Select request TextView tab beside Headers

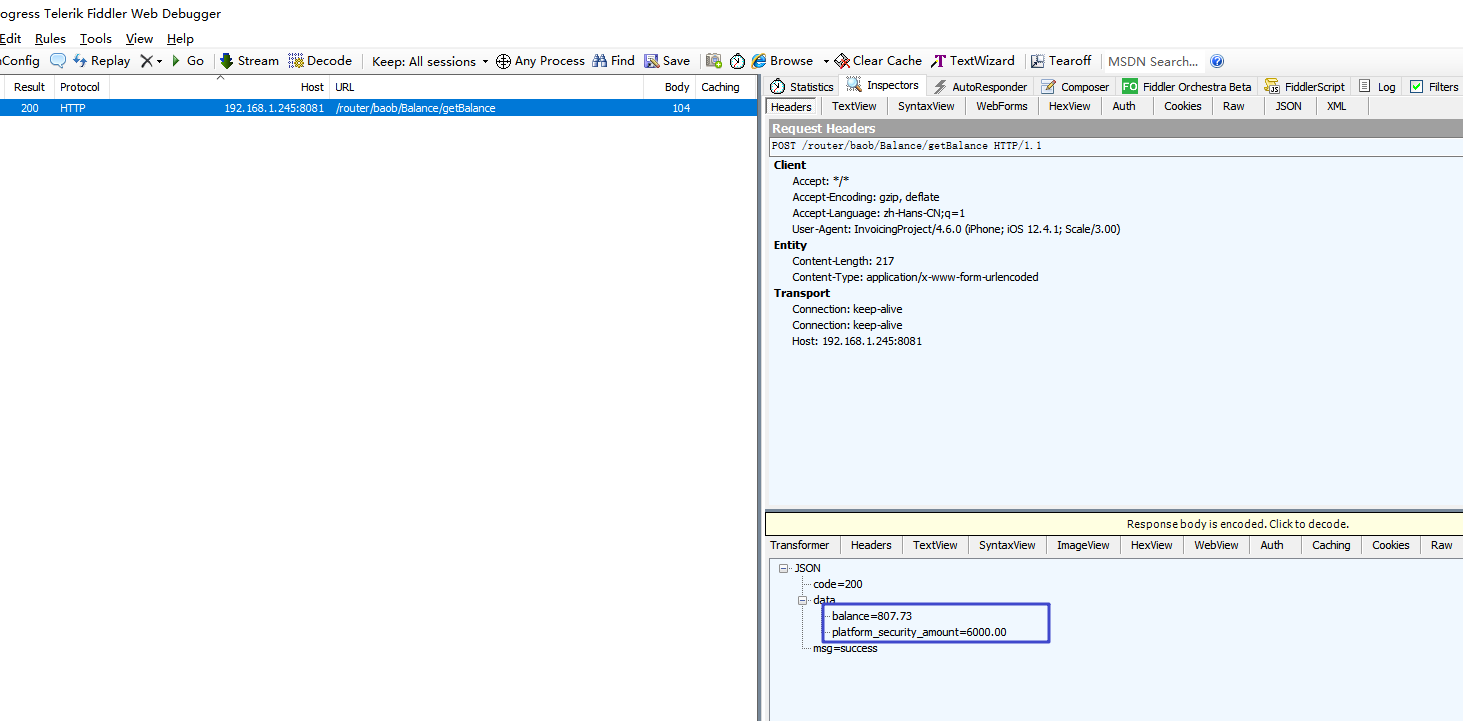854,106
